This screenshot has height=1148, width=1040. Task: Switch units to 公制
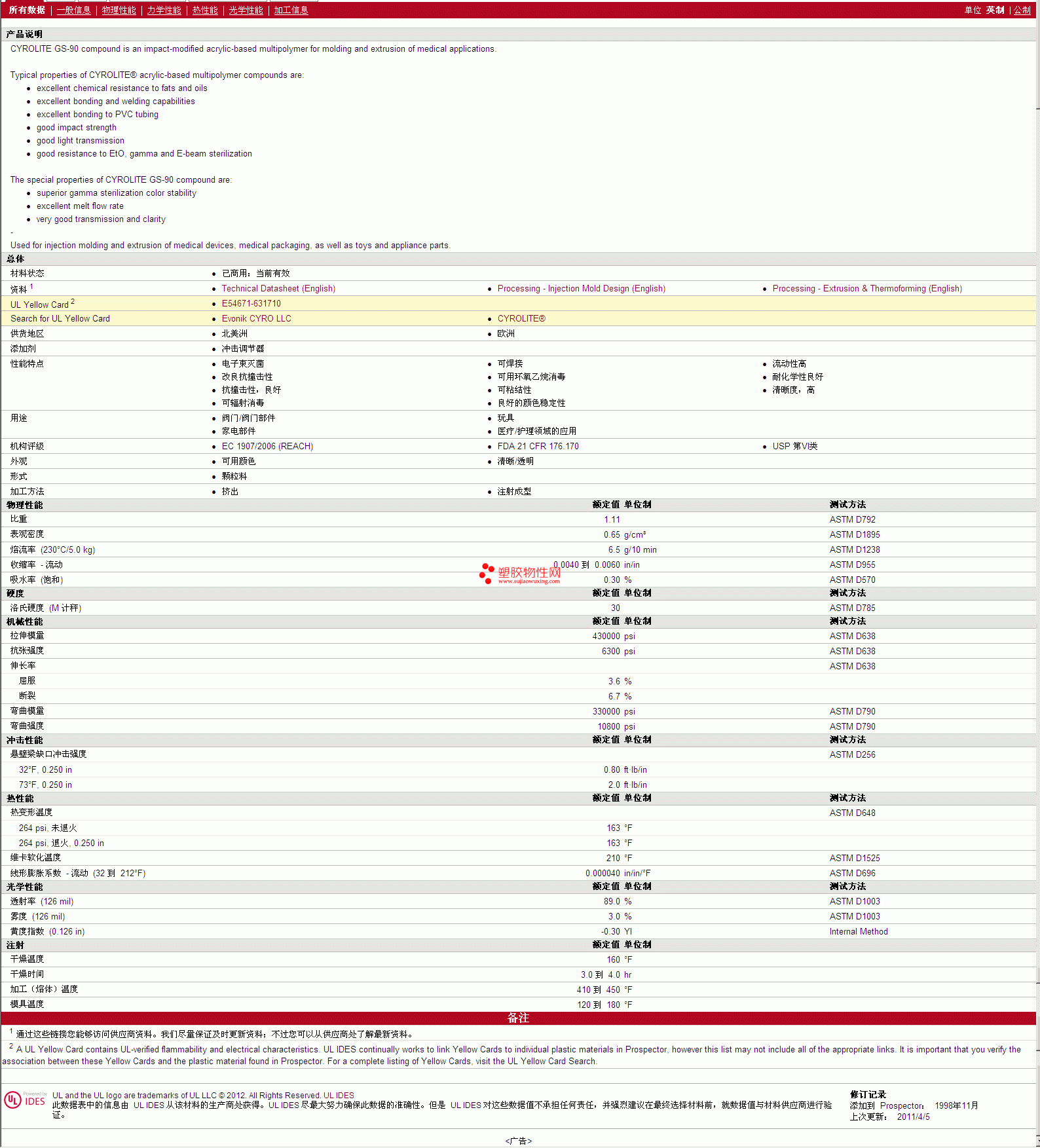1022,10
